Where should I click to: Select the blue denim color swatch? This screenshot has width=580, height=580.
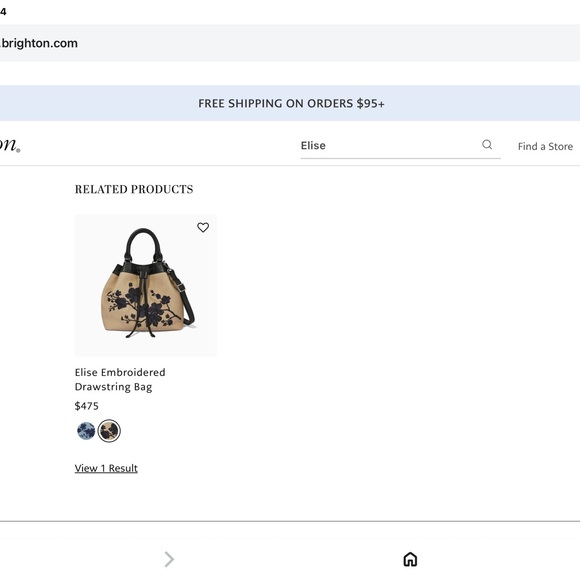(86, 431)
